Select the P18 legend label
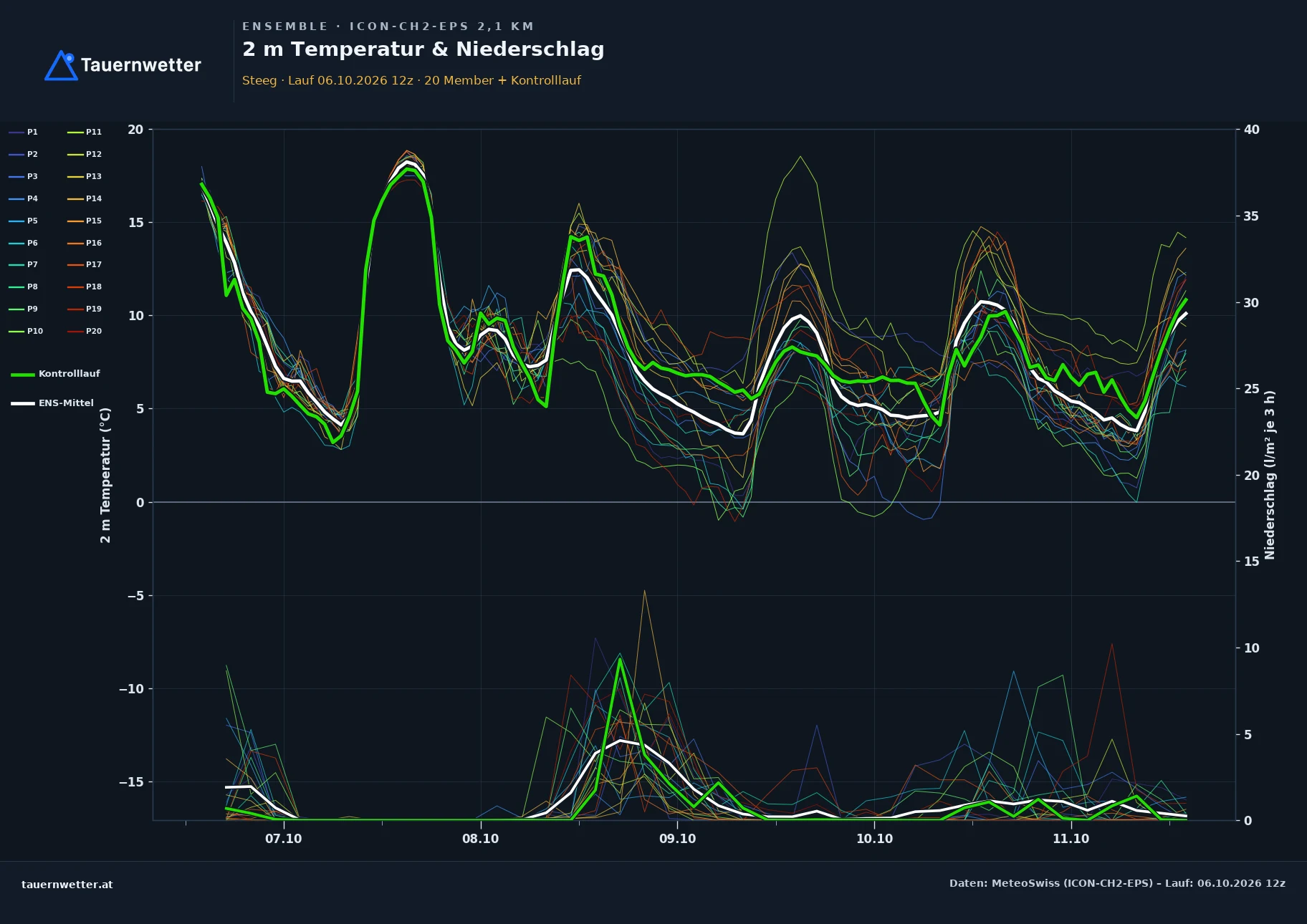Image resolution: width=1307 pixels, height=924 pixels. coord(94,287)
